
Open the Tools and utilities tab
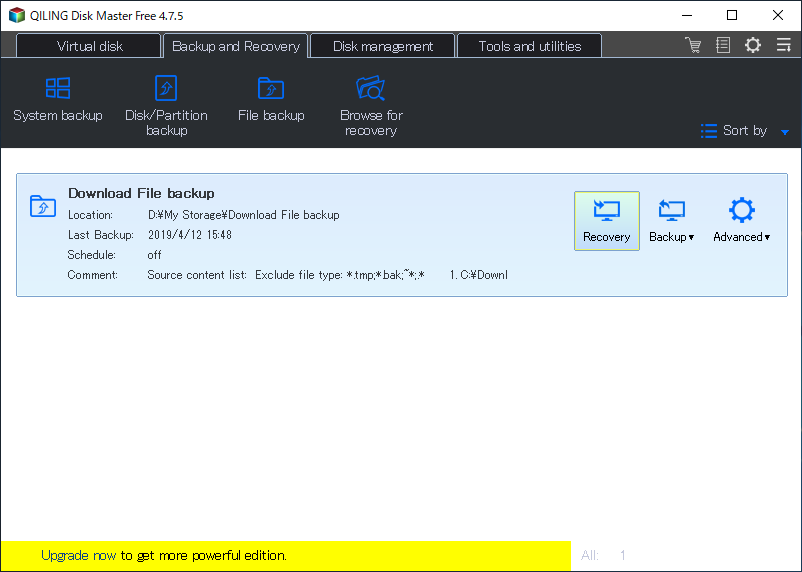[529, 46]
